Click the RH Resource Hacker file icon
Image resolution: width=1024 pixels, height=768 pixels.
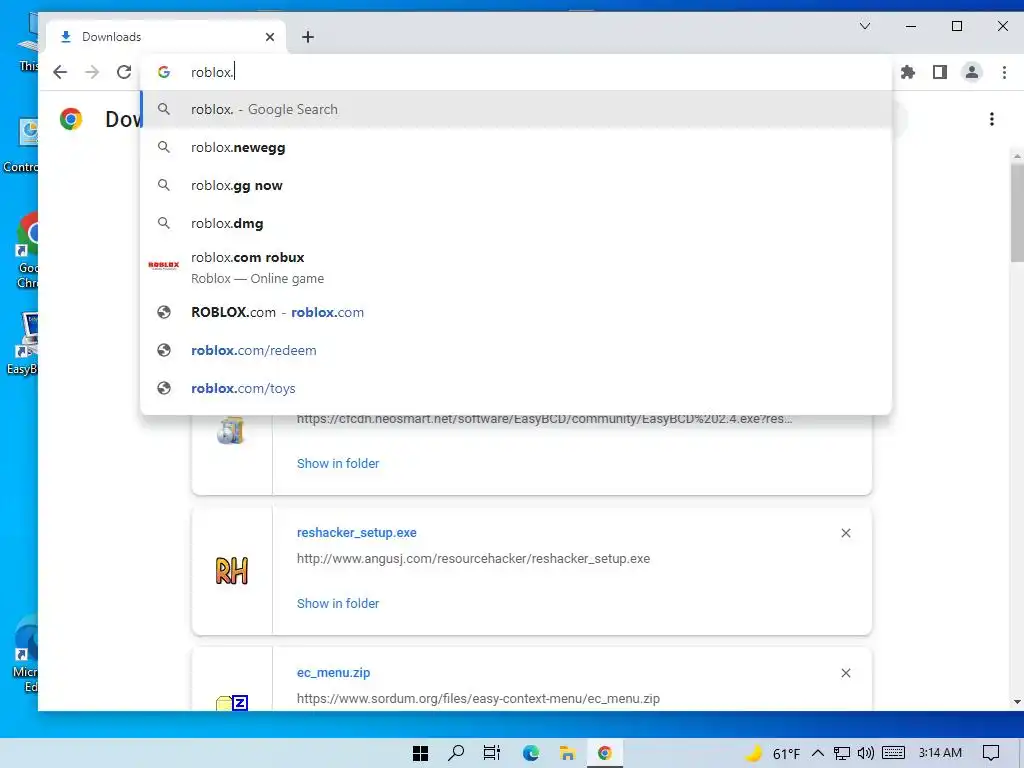(x=232, y=571)
